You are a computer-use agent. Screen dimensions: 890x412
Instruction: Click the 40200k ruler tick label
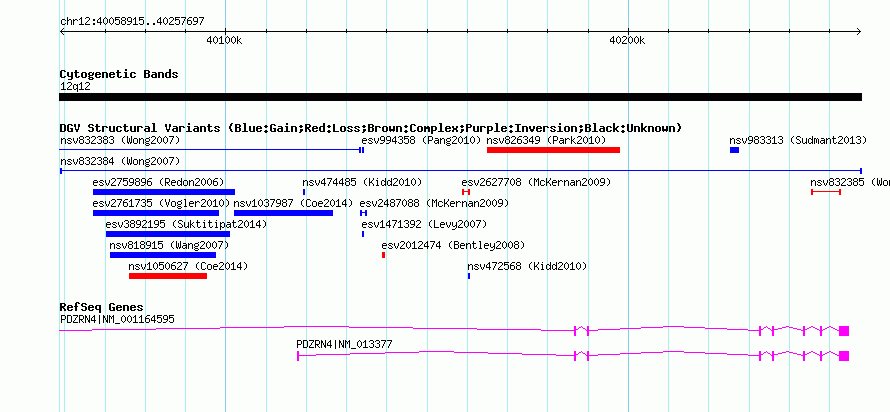point(627,41)
